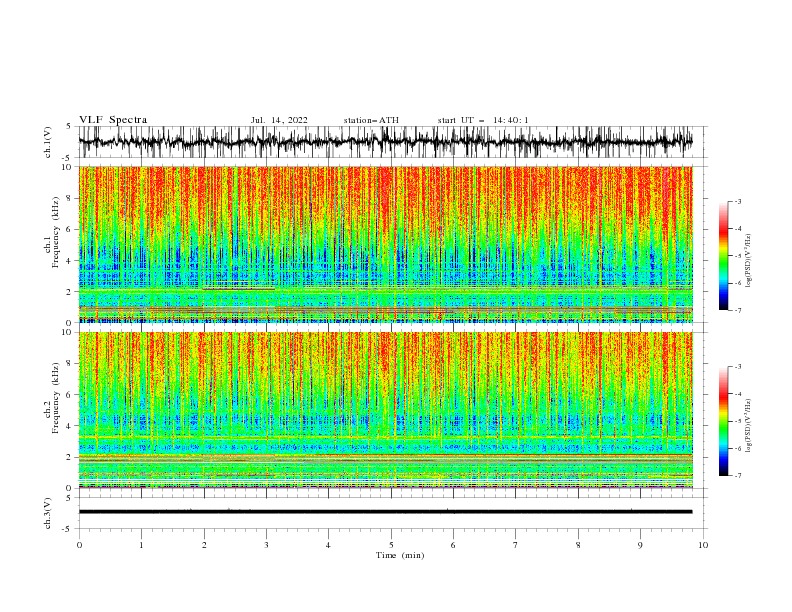This screenshot has height=612, width=792.
Task: Click time axis tick label "1"
Action: pyautogui.click(x=141, y=545)
